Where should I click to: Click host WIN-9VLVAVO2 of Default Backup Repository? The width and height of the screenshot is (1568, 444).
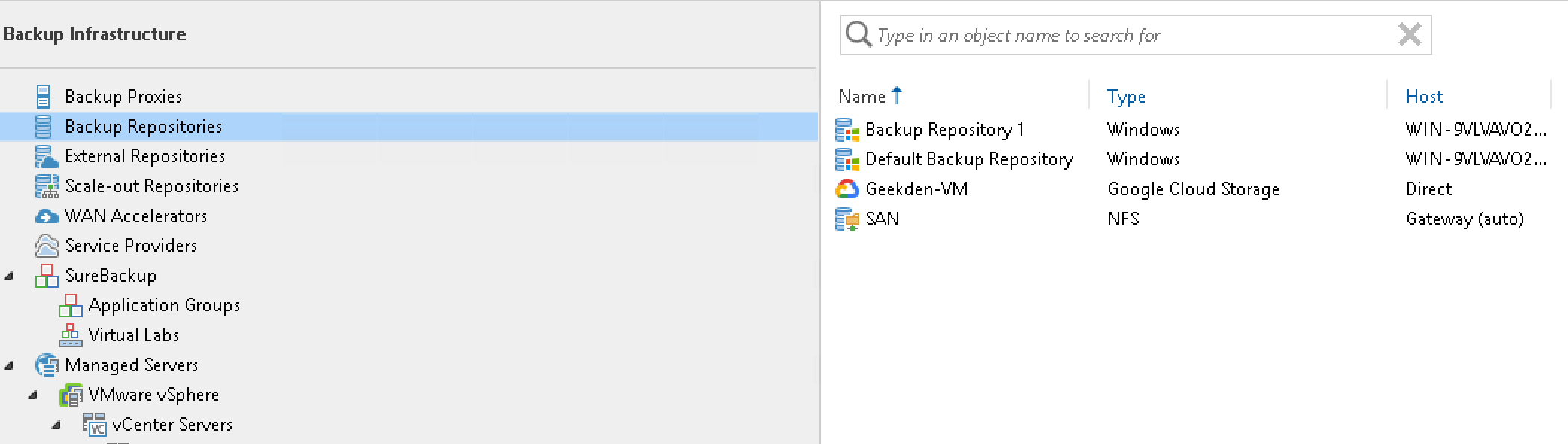click(x=1476, y=159)
